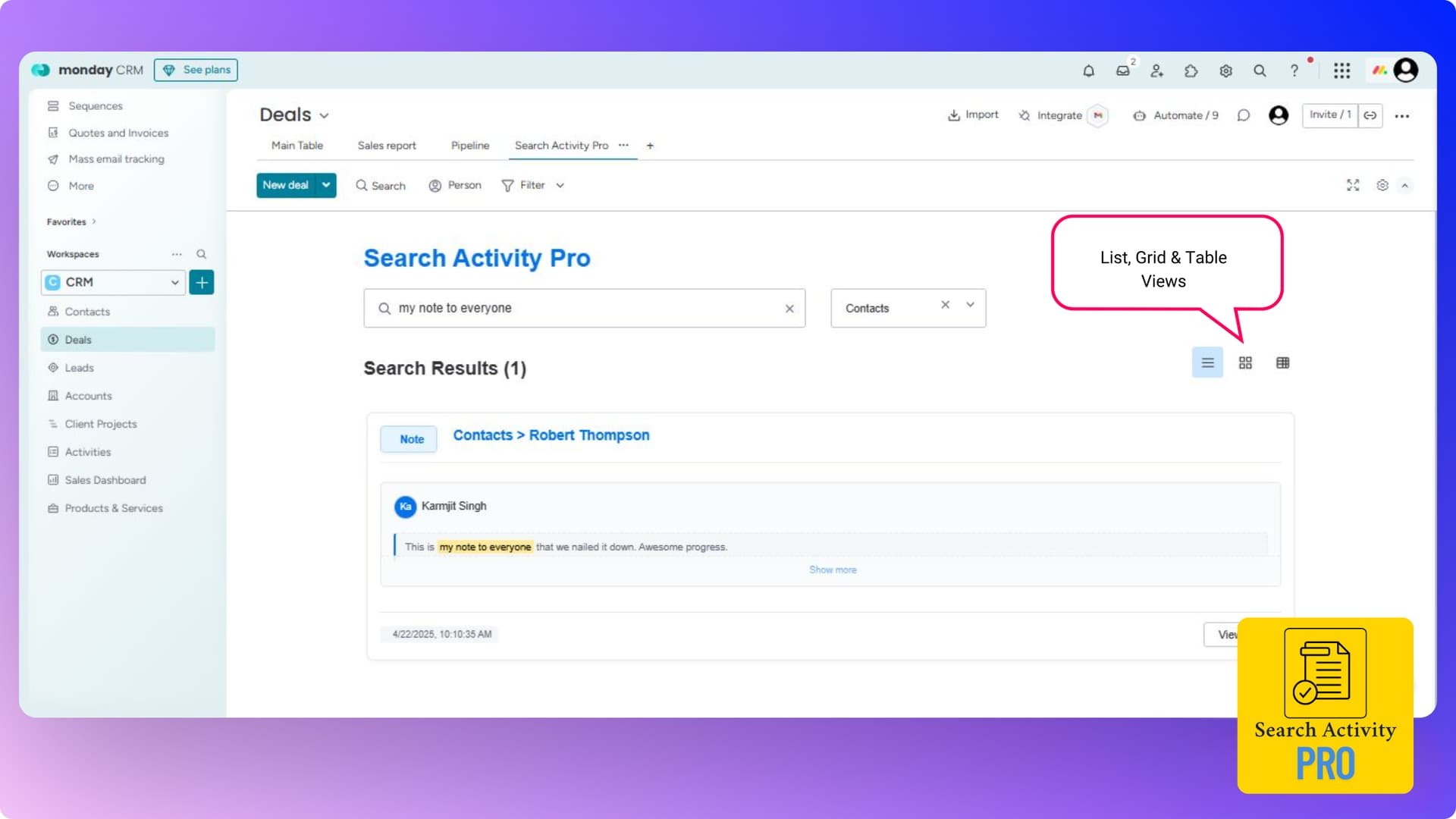Click Show more on the note
The image size is (1456, 819).
tap(833, 570)
